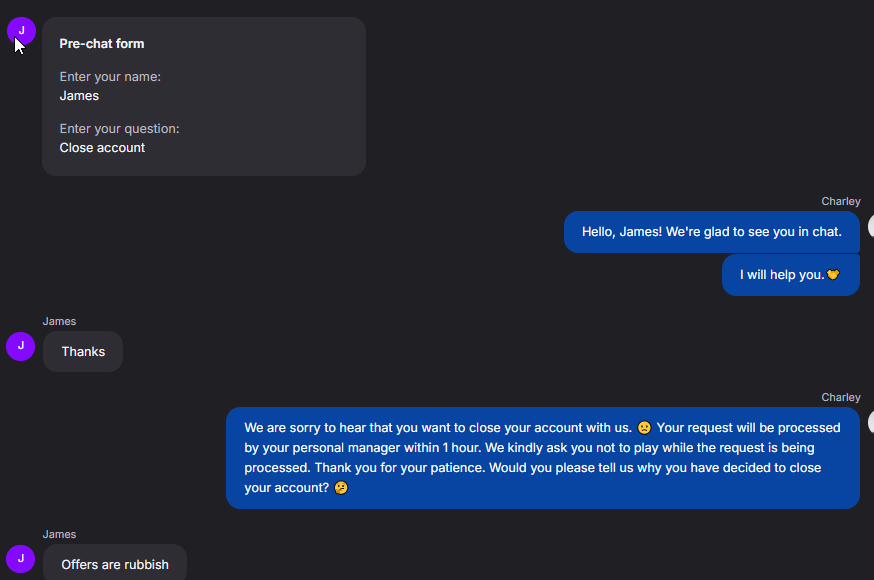Image resolution: width=874 pixels, height=580 pixels.
Task: Click the long account closure message bubble
Action: [x=542, y=458]
